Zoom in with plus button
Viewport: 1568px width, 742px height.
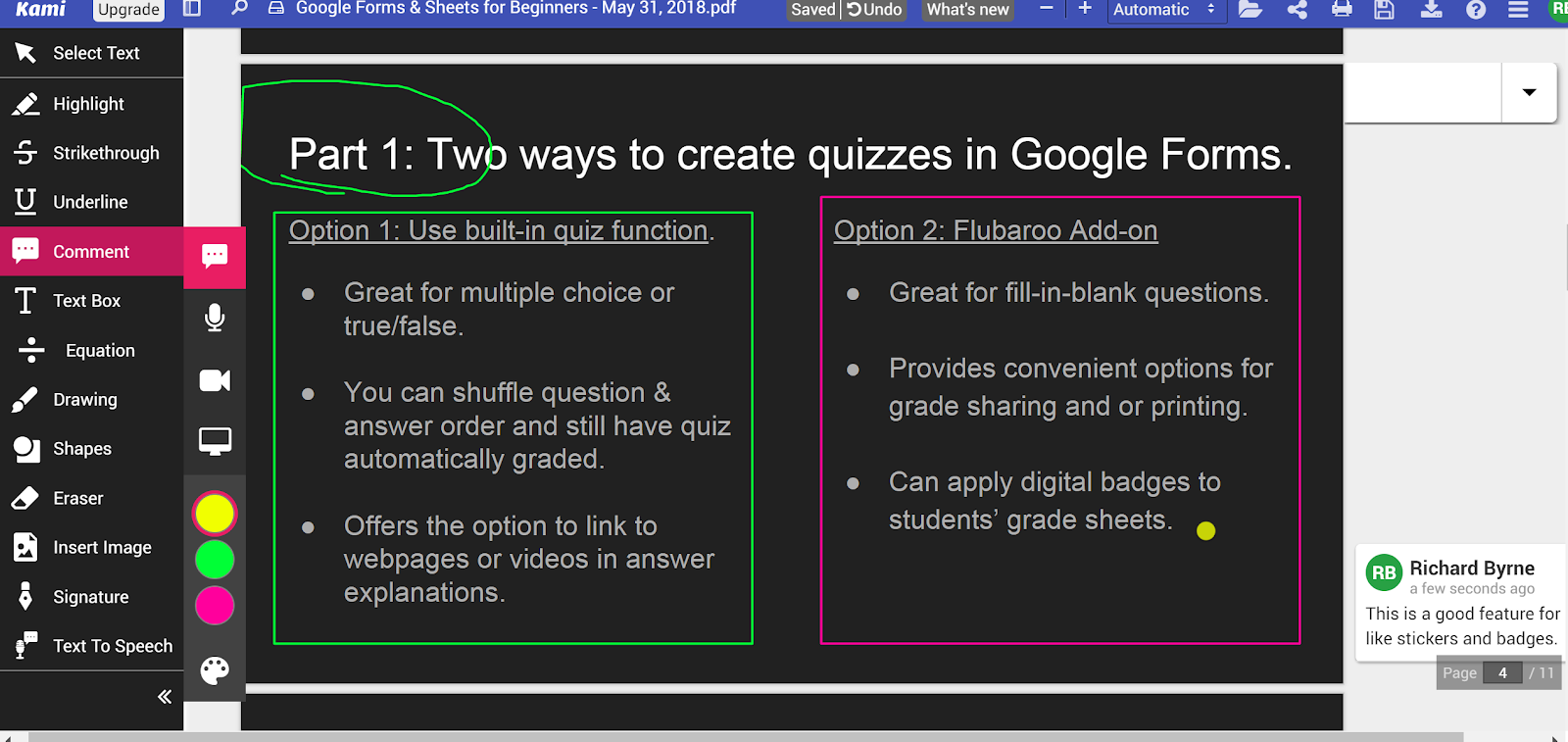(1085, 9)
